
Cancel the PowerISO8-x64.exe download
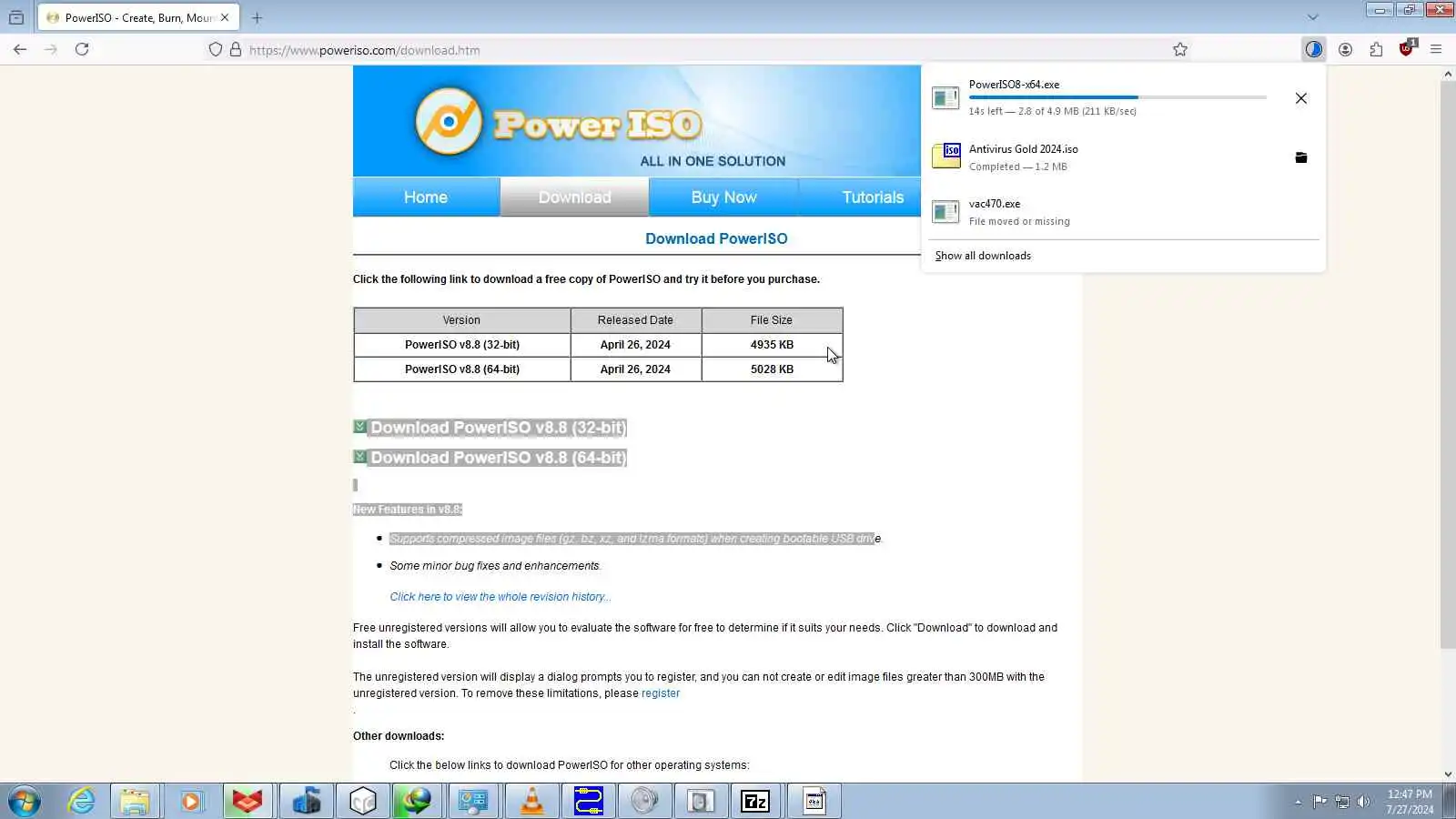point(1301,98)
